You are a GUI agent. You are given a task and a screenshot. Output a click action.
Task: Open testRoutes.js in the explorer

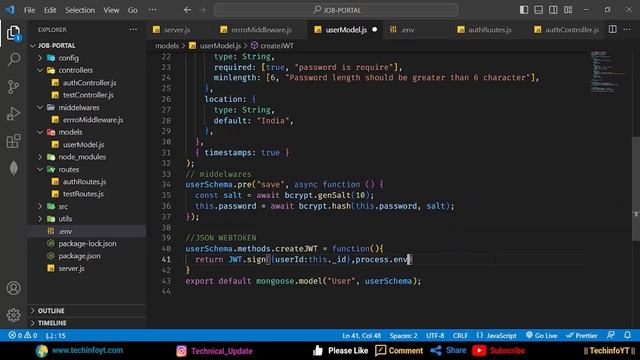83,194
